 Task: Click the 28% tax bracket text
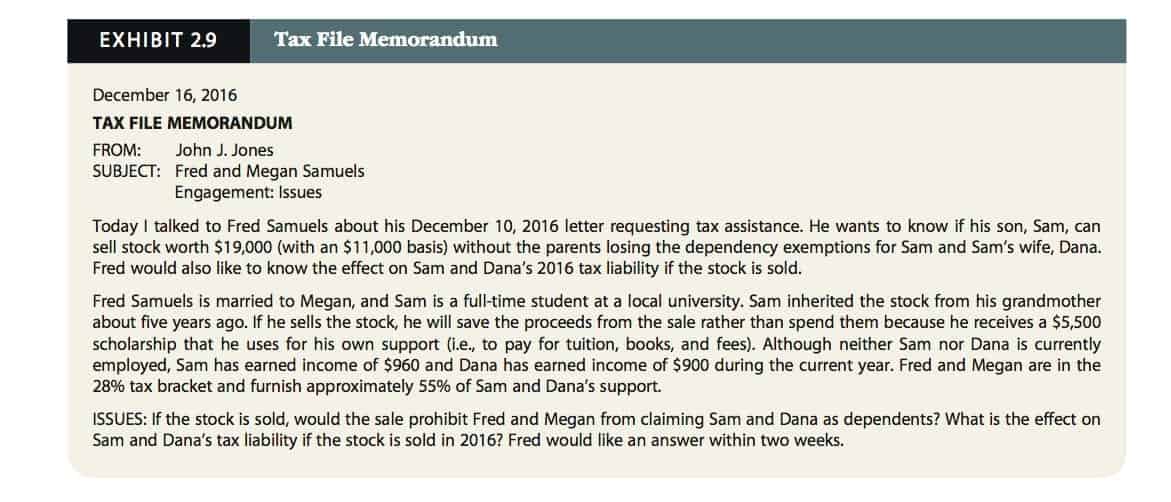(x=108, y=386)
